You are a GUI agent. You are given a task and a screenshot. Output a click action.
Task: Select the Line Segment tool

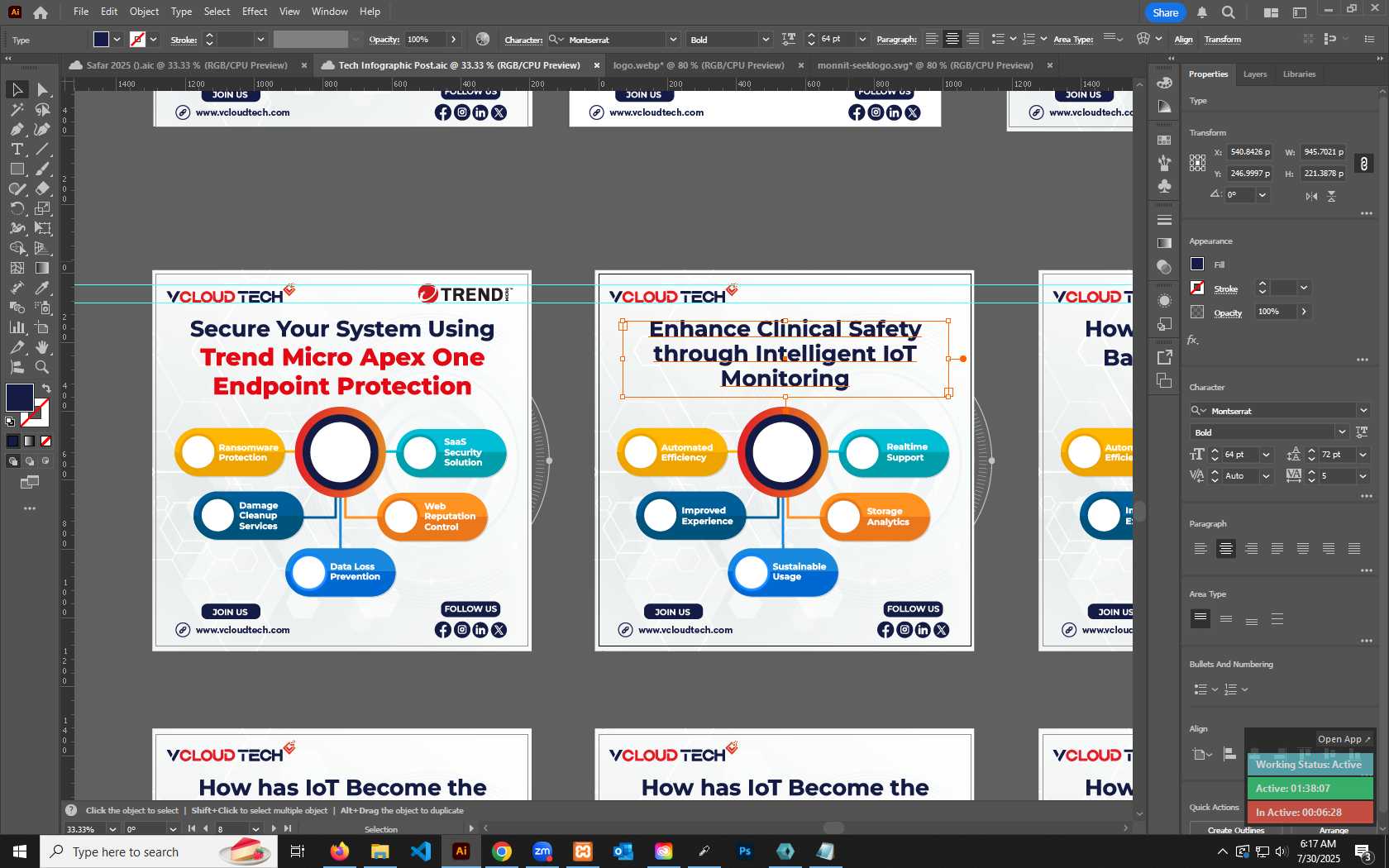click(43, 149)
